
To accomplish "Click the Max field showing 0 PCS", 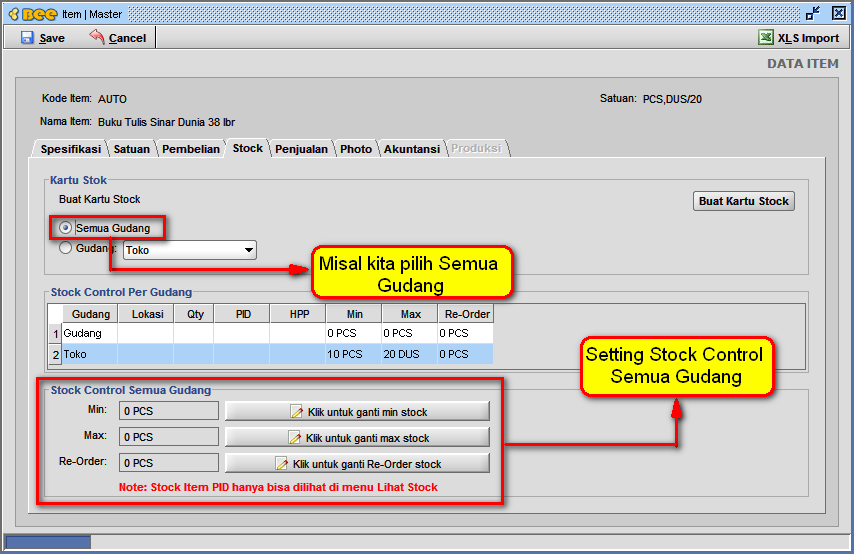I will point(169,437).
